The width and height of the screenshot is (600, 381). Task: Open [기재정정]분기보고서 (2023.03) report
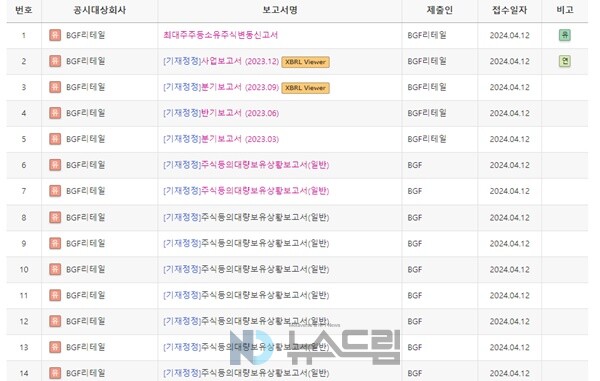221,139
